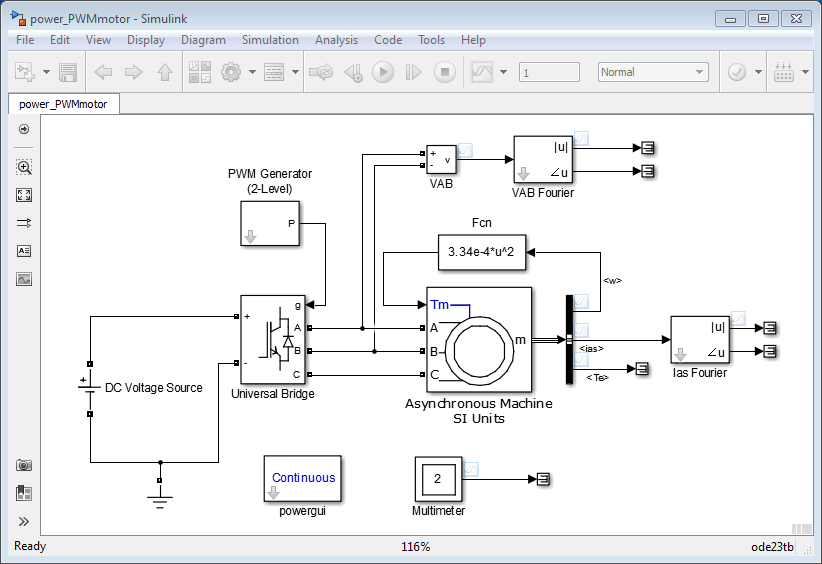Open the Diagram menu
Screen dimensions: 822x564
tap(203, 40)
